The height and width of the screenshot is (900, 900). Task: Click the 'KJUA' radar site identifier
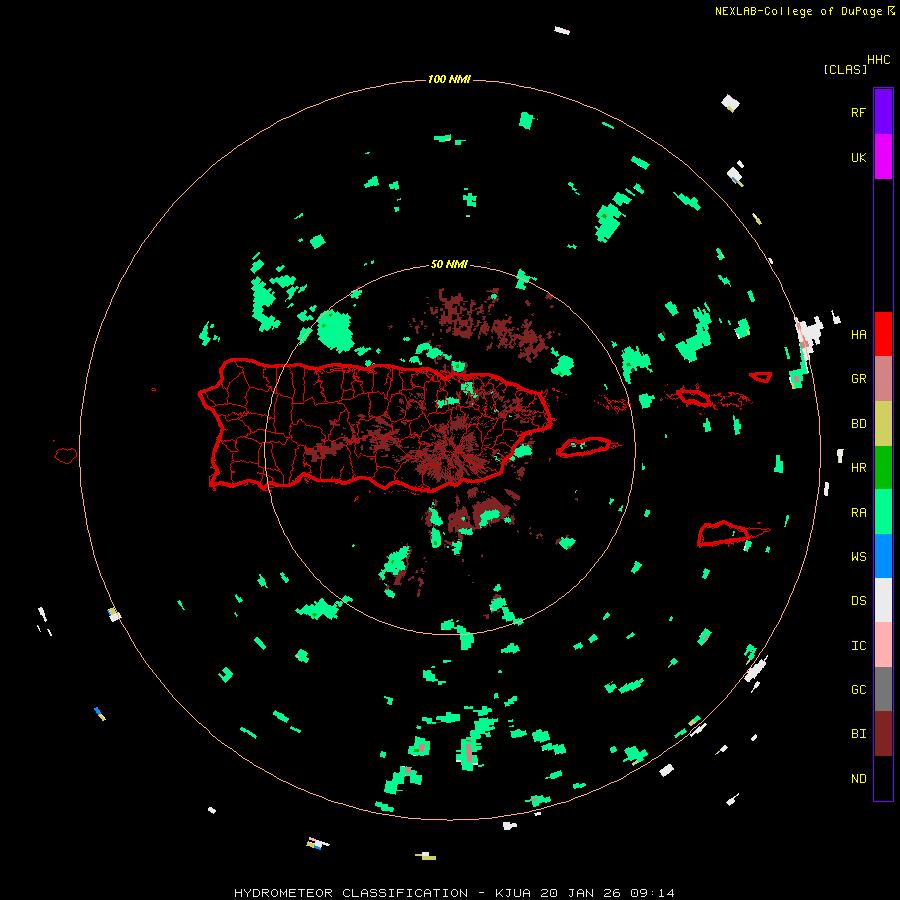[513, 893]
